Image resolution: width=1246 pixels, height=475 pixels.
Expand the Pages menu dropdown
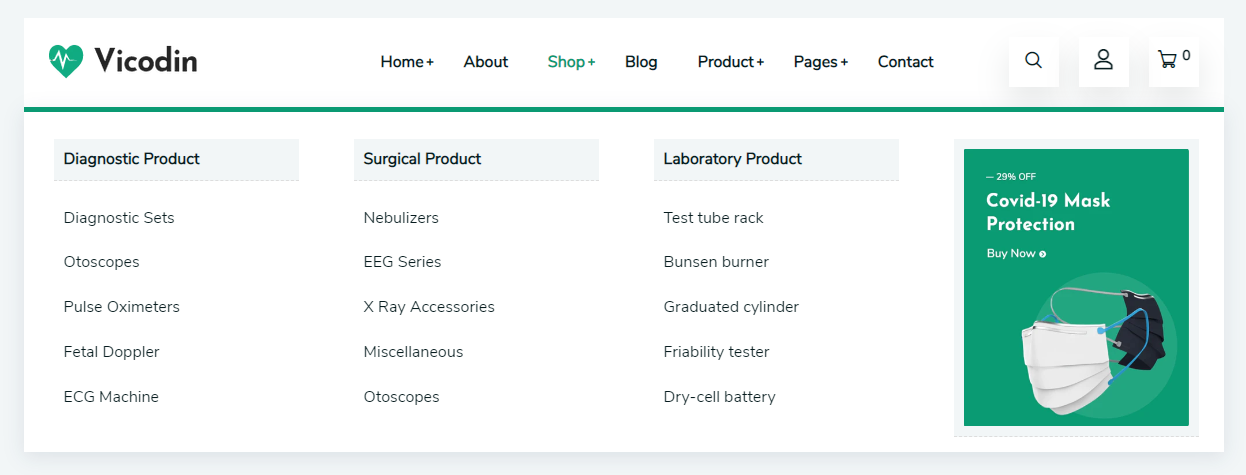[x=821, y=62]
